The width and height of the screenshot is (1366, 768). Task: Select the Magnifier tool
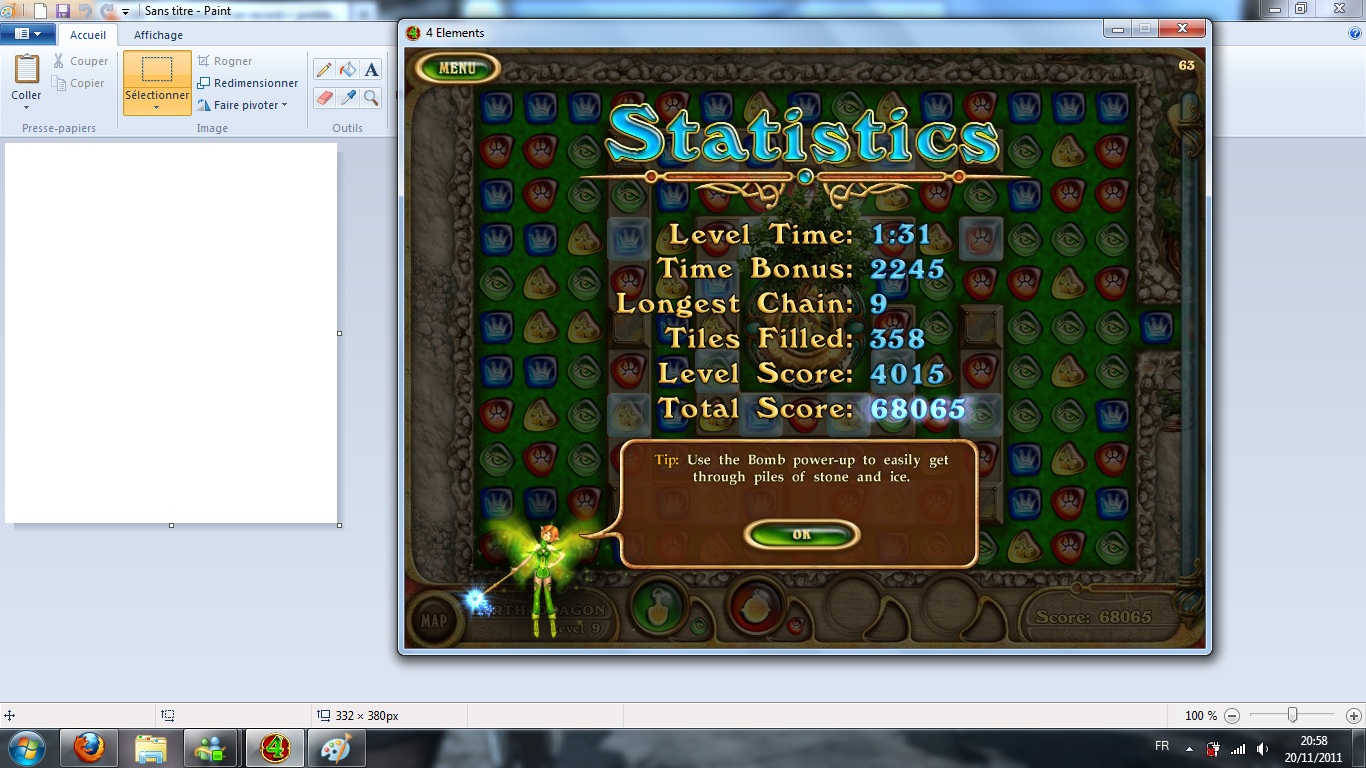[371, 97]
